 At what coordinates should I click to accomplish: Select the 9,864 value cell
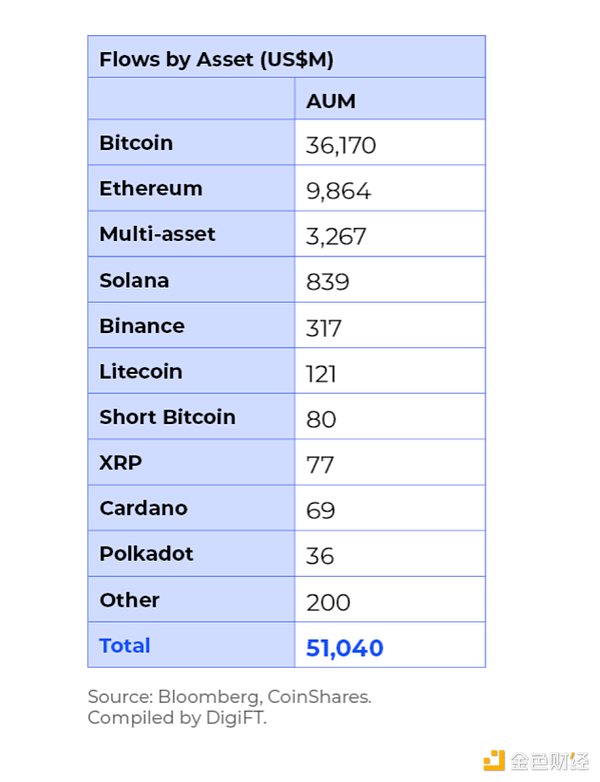coord(338,191)
